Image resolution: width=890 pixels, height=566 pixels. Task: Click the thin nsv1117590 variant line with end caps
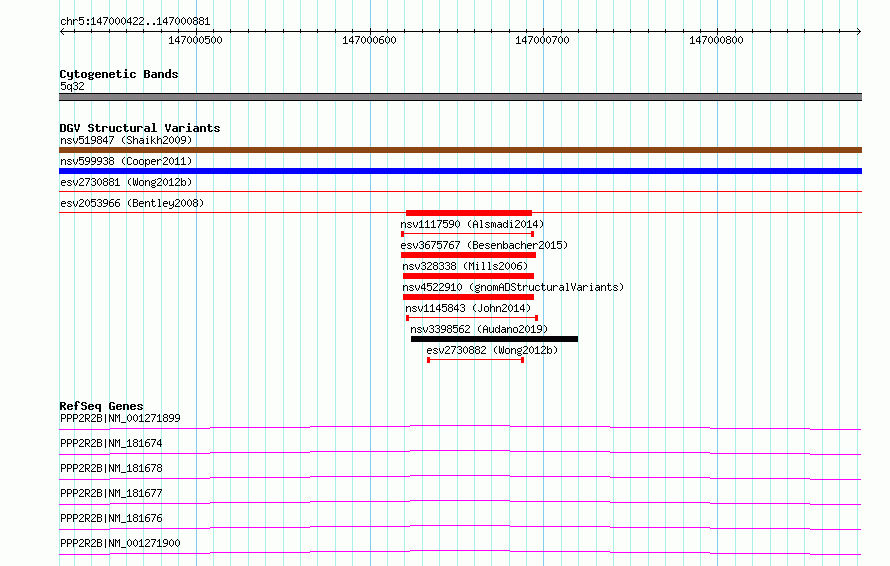pos(467,234)
